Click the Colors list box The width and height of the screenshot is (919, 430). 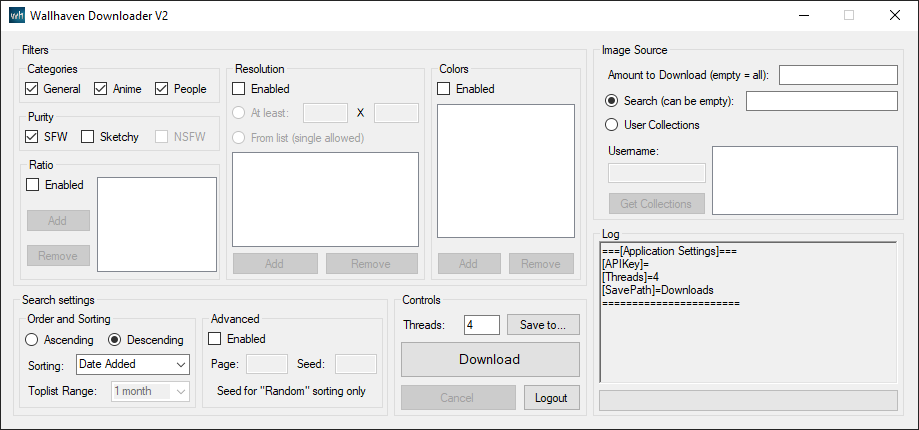pyautogui.click(x=506, y=171)
